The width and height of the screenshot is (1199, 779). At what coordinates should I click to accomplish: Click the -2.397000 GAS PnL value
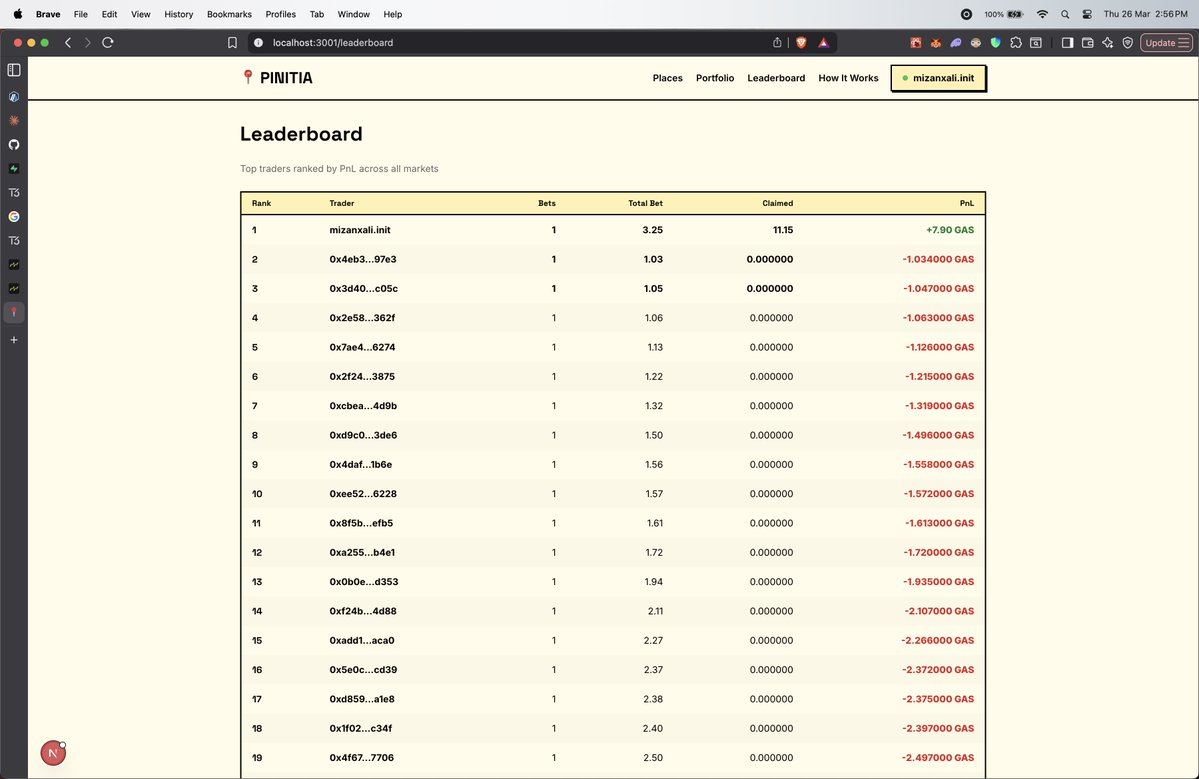[x=939, y=729]
